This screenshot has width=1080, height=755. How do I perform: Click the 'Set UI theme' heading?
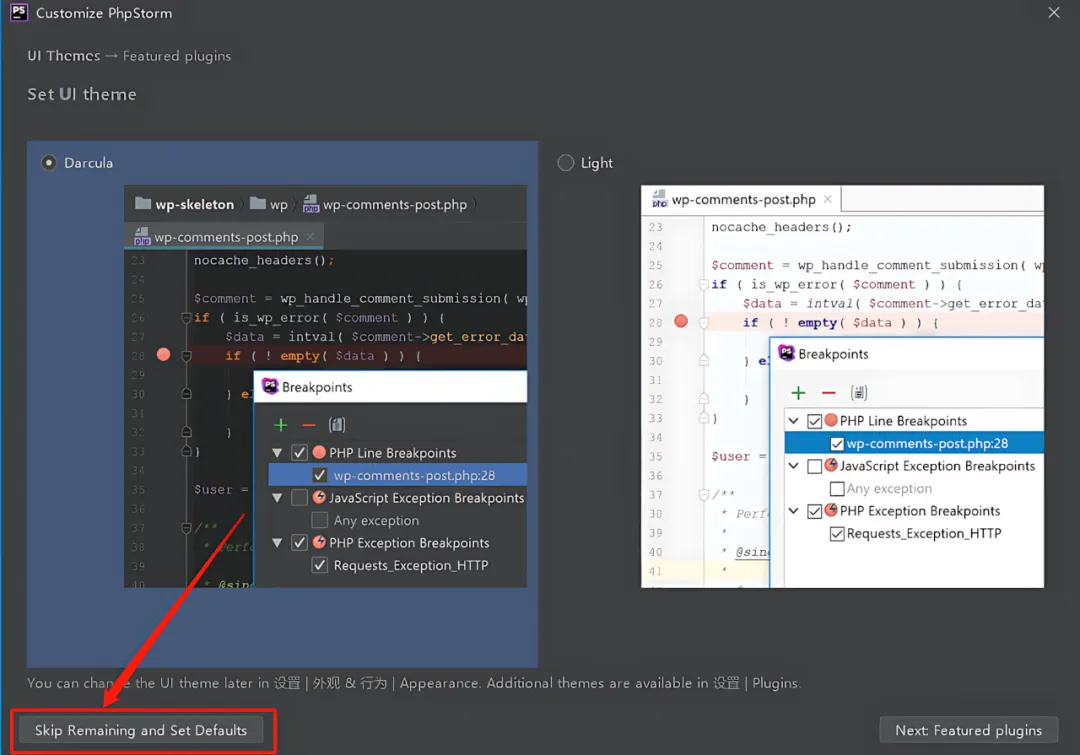pyautogui.click(x=82, y=94)
